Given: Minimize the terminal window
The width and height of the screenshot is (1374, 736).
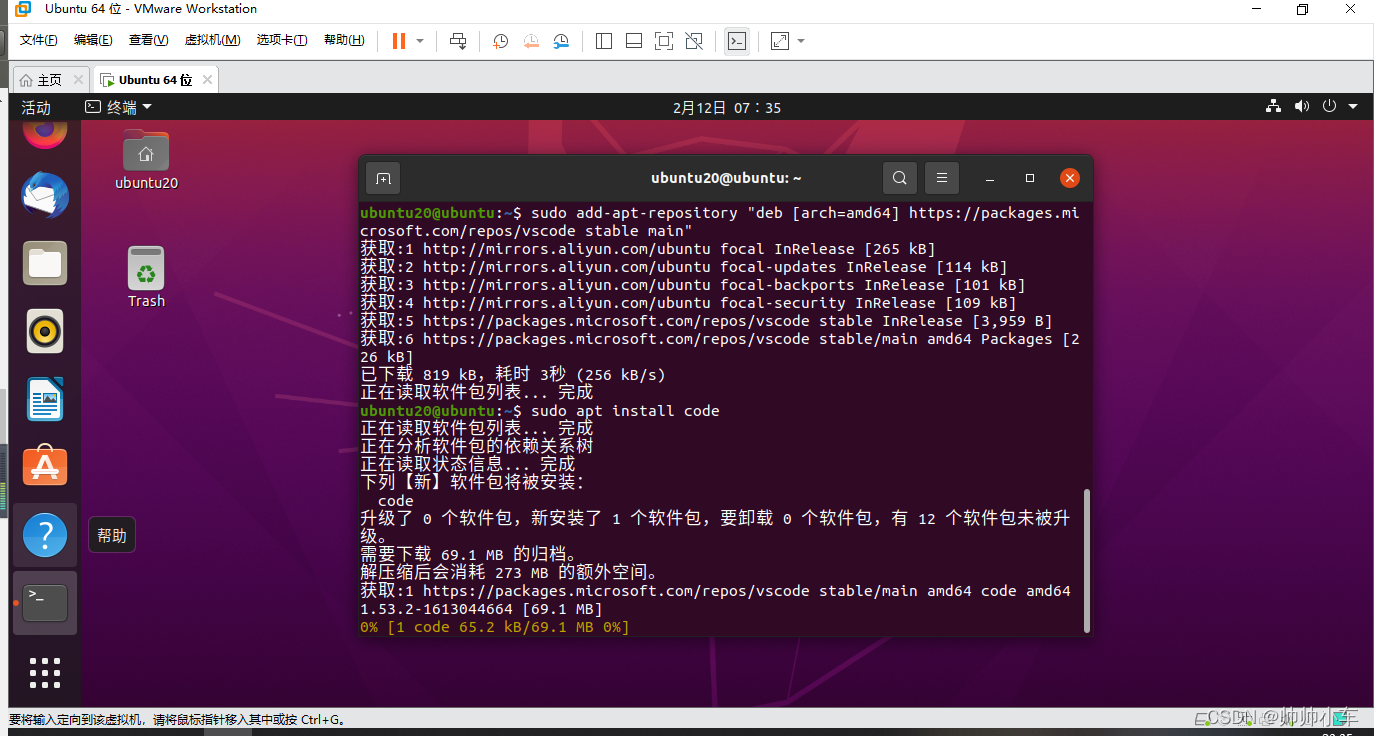Looking at the screenshot, I should point(990,178).
